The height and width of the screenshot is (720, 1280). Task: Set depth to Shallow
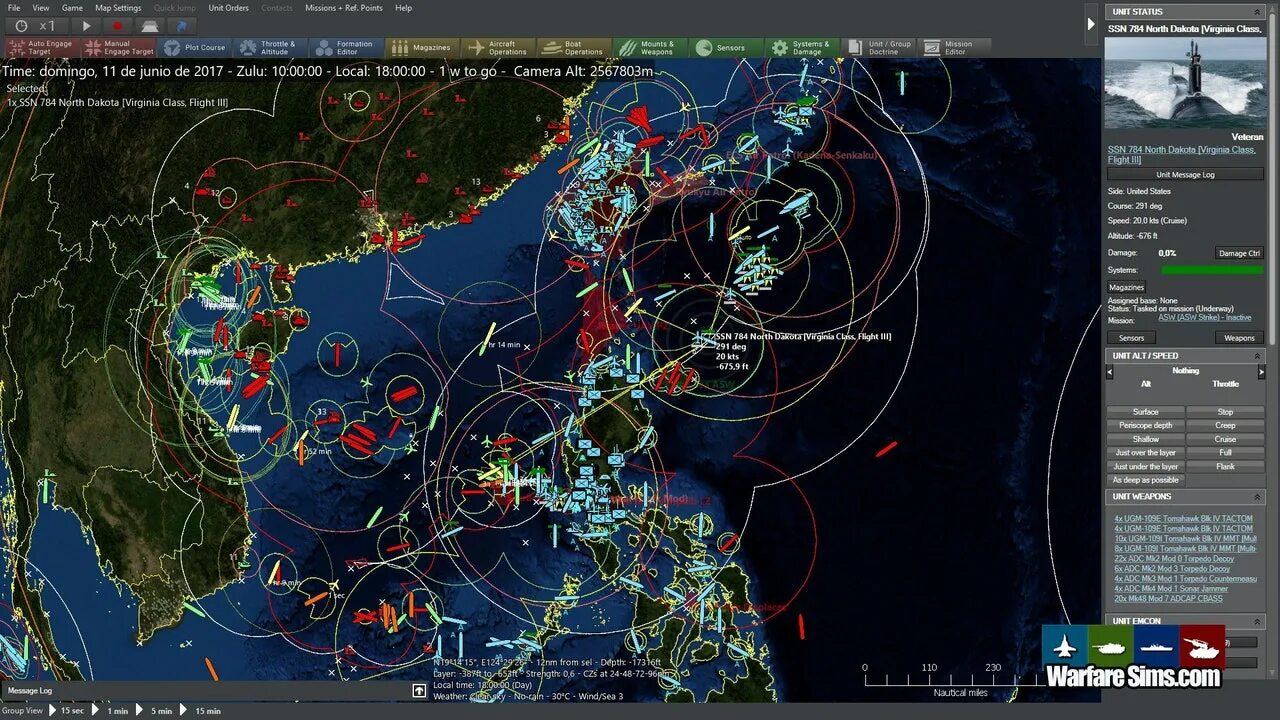[x=1146, y=439]
